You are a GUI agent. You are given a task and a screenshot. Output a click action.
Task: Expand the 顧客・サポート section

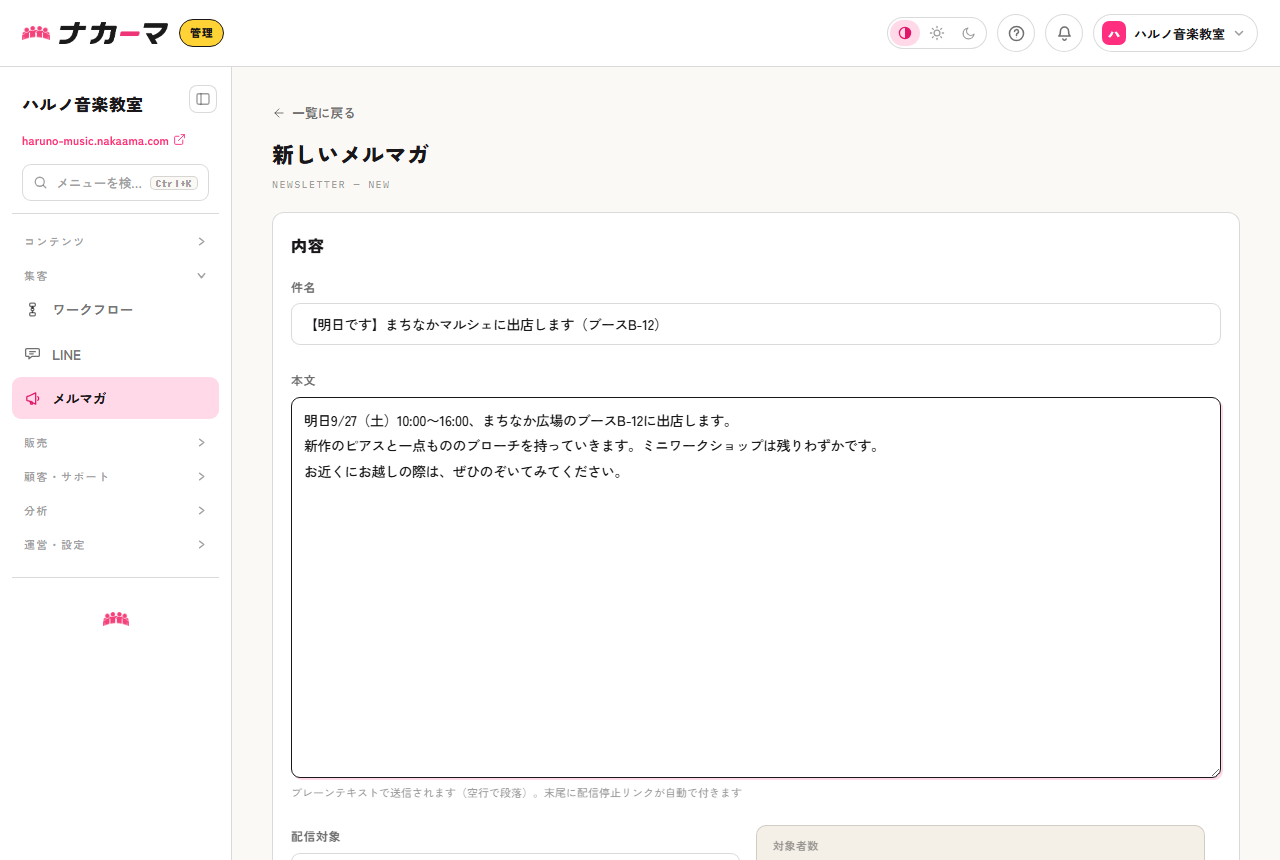pyautogui.click(x=115, y=477)
